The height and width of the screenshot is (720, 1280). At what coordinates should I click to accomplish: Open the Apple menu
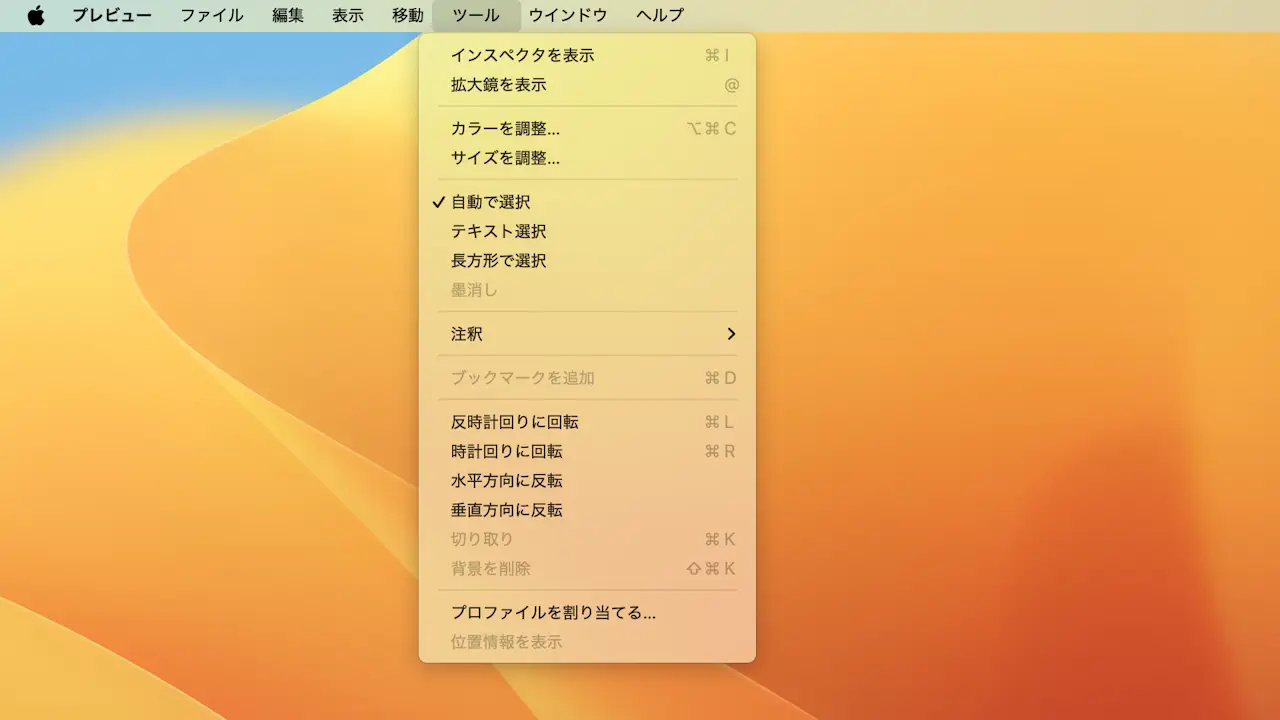pyautogui.click(x=36, y=15)
